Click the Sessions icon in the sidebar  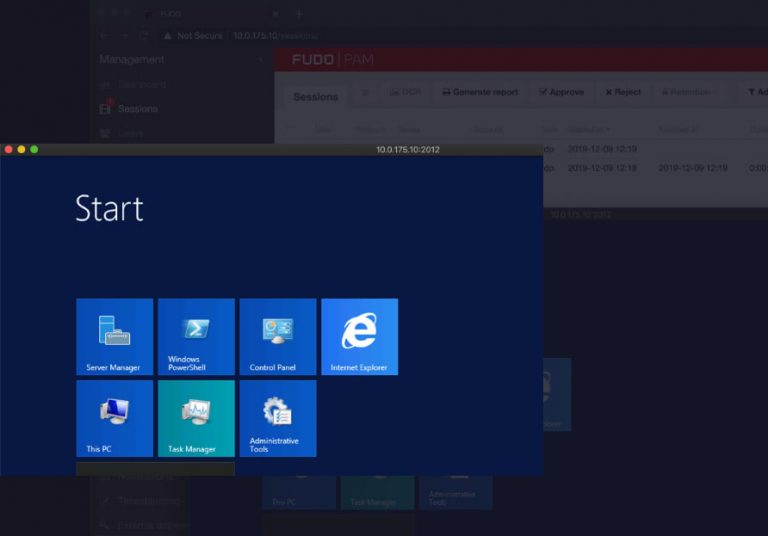tap(105, 108)
